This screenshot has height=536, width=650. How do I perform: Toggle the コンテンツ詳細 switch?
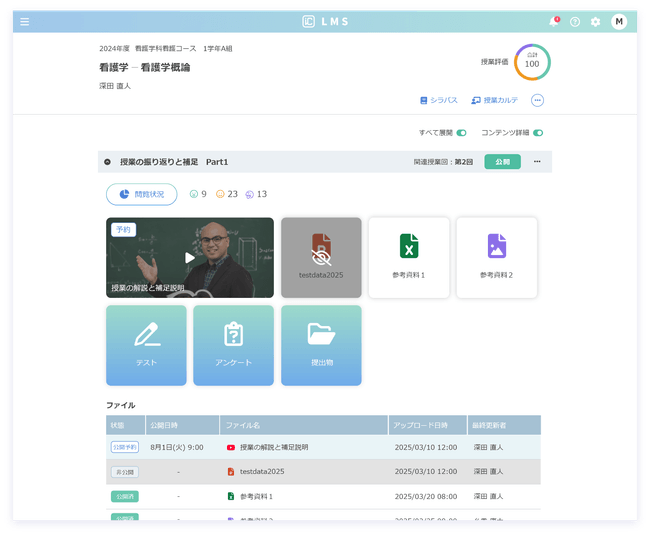pyautogui.click(x=538, y=133)
